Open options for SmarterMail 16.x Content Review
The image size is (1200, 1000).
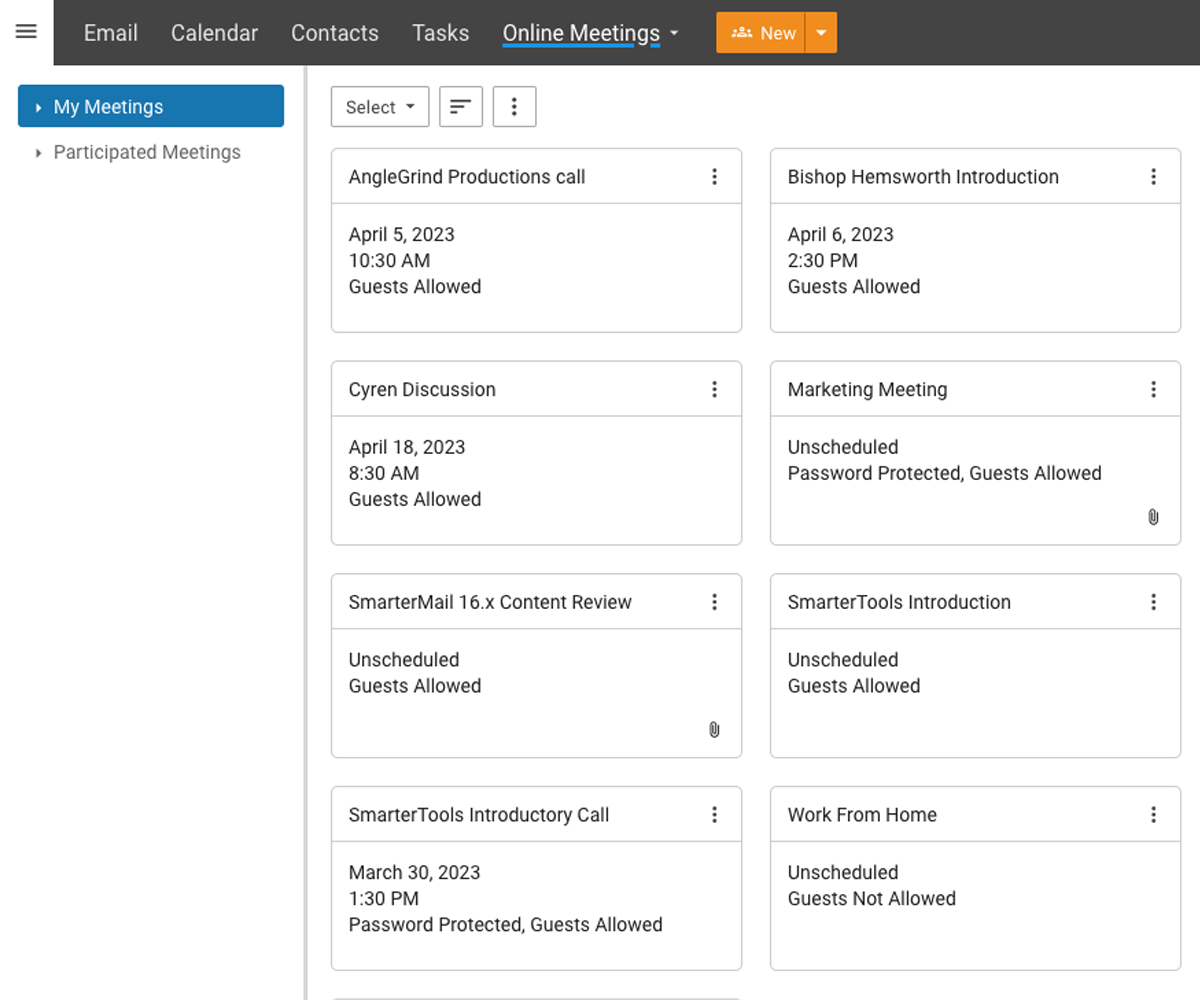pos(714,602)
